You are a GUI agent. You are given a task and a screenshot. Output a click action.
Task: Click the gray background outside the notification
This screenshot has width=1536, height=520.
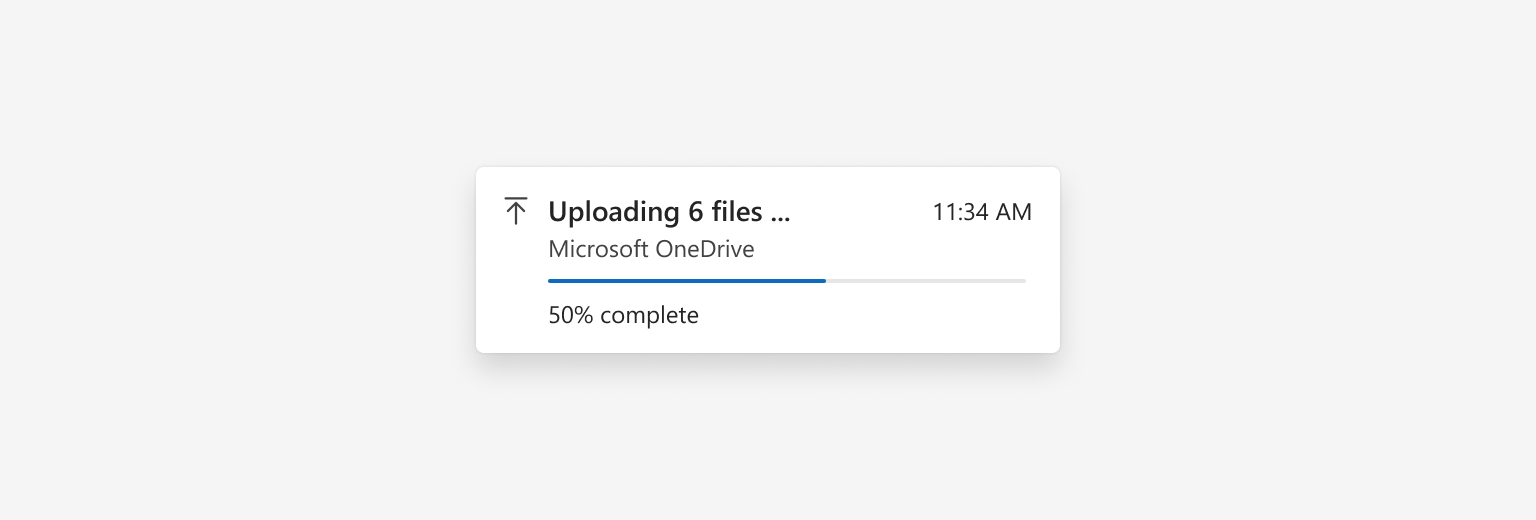[250, 260]
